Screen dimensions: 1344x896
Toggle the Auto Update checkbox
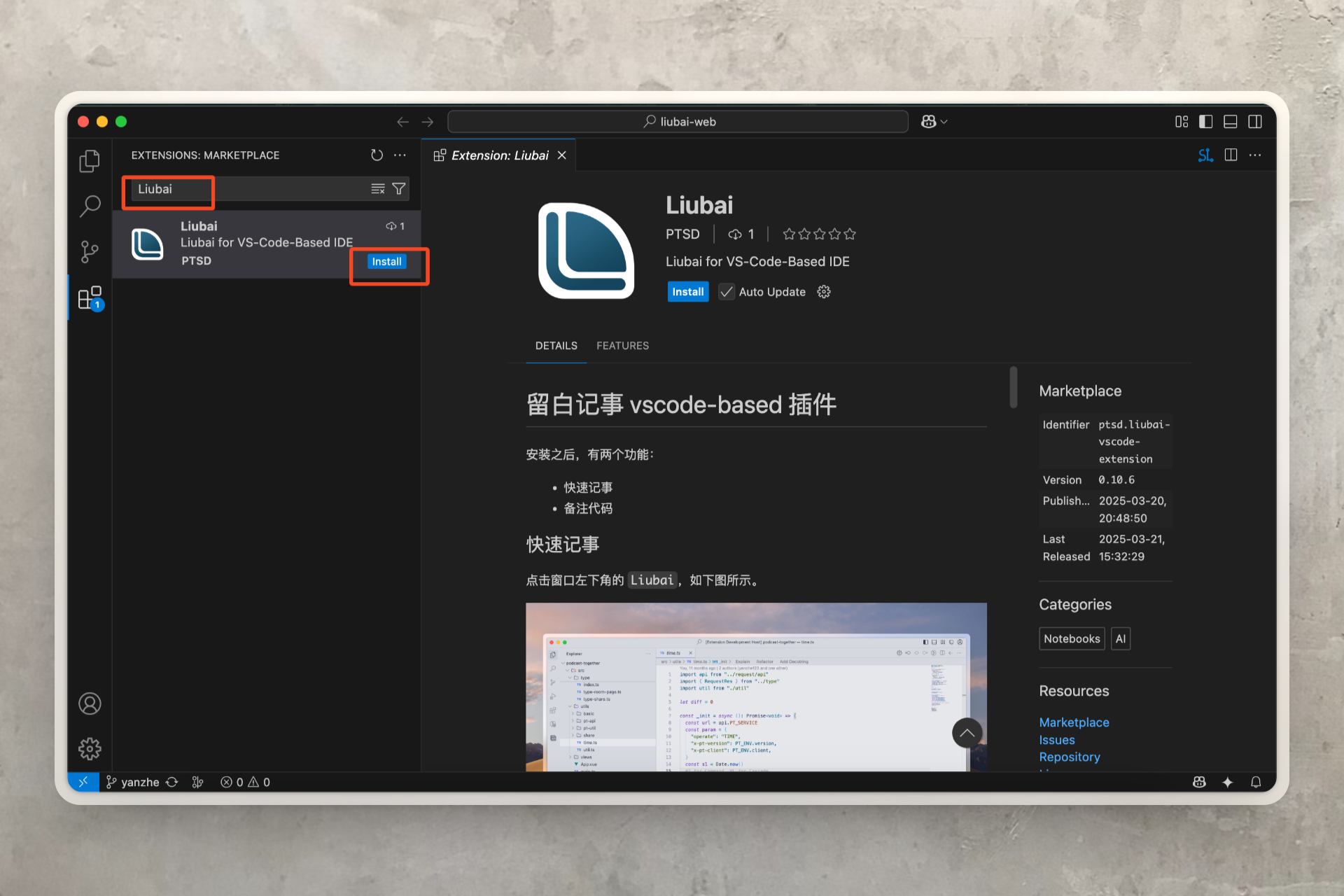click(727, 292)
